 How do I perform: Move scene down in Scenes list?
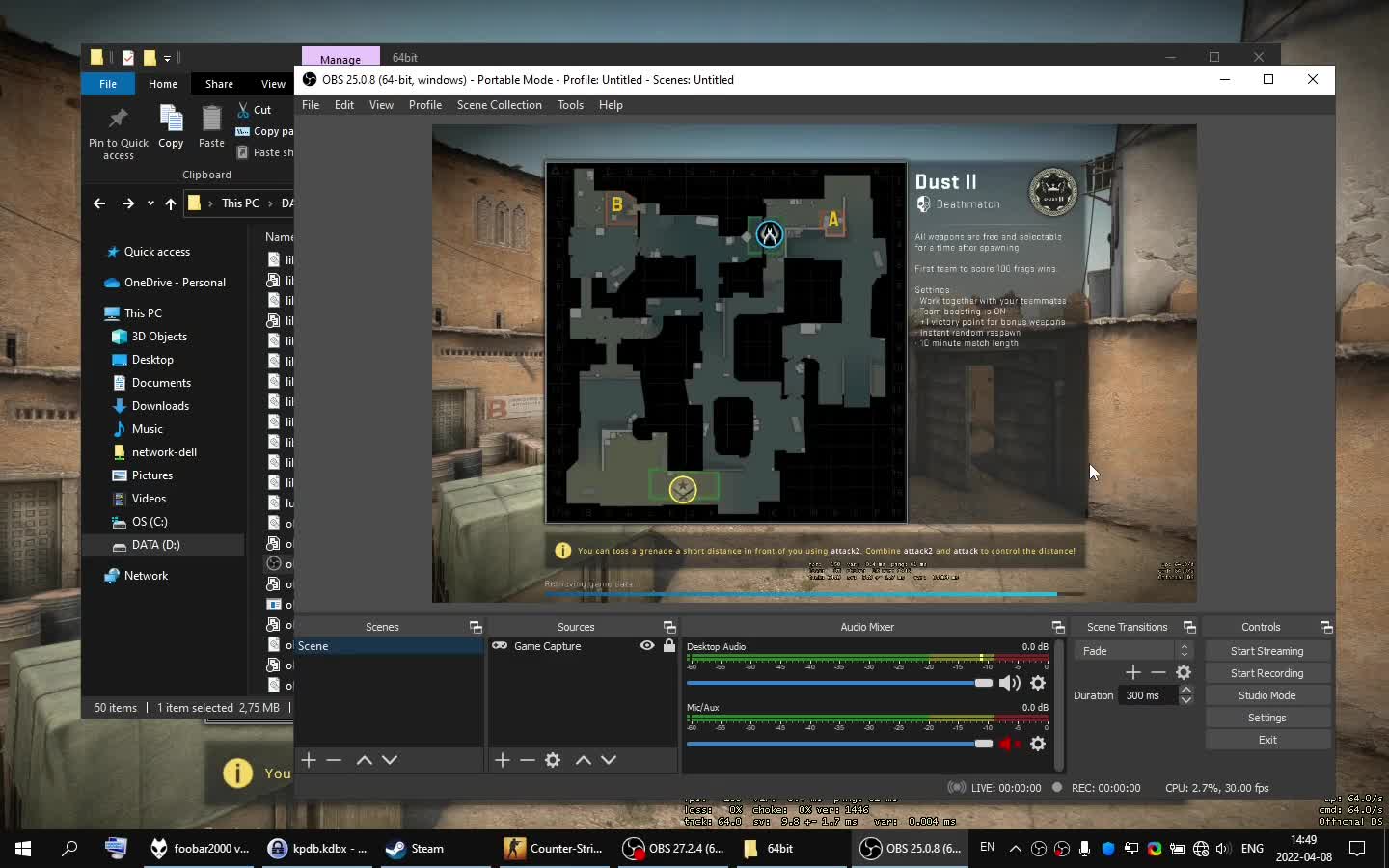tap(390, 760)
